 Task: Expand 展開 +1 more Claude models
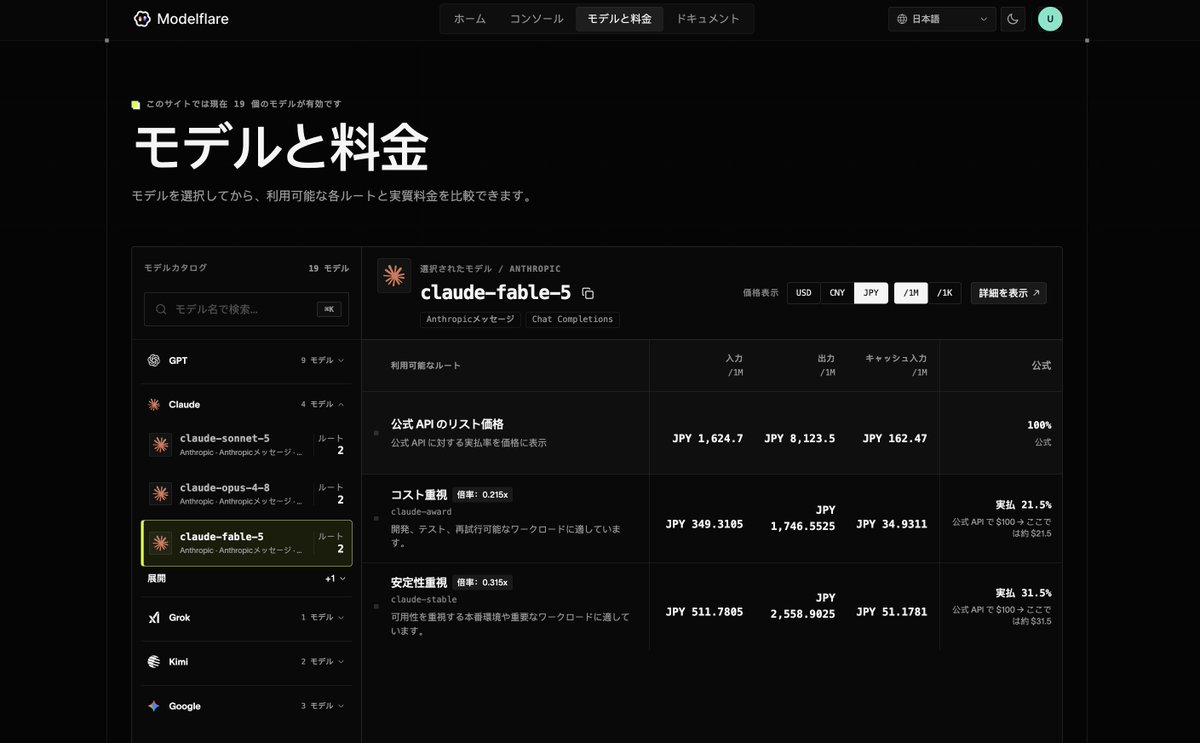246,578
